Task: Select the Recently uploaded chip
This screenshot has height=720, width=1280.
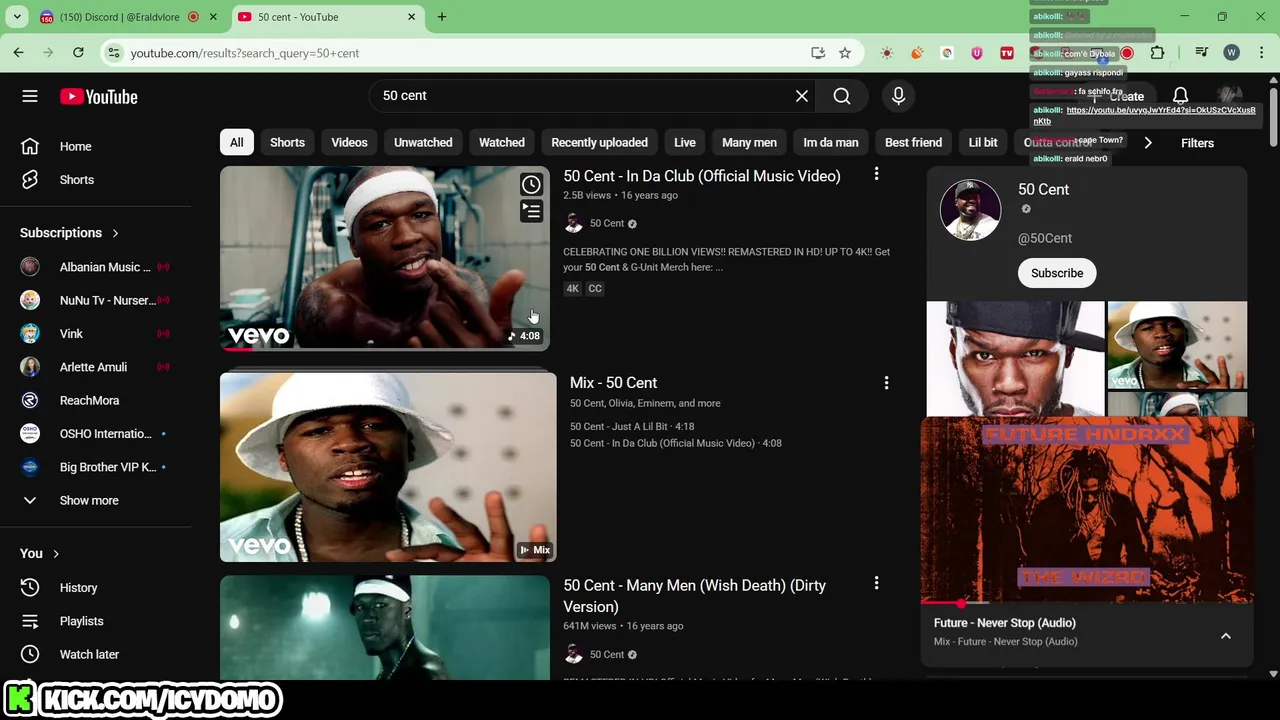Action: click(599, 142)
